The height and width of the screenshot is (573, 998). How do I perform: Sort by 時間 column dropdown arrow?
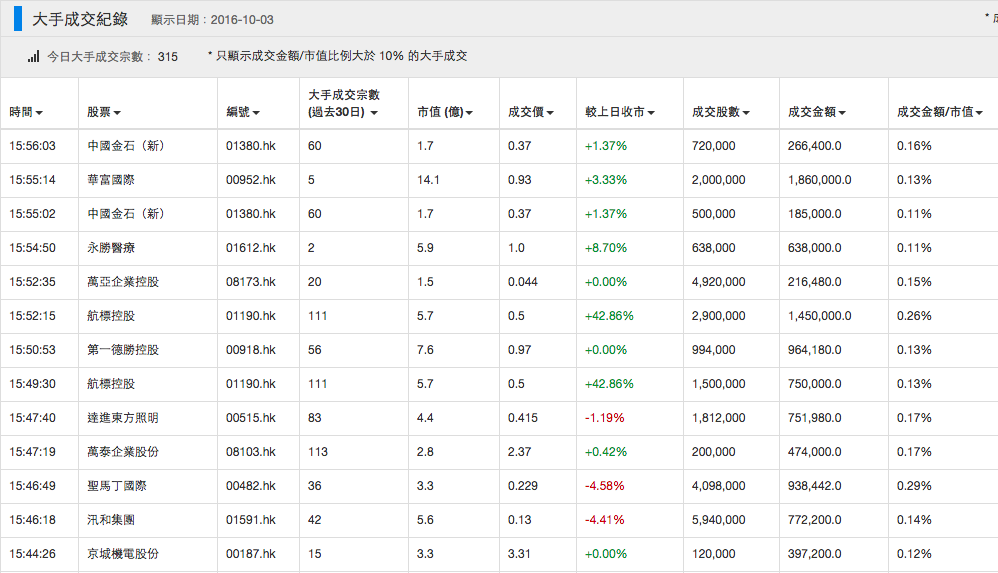[x=39, y=113]
